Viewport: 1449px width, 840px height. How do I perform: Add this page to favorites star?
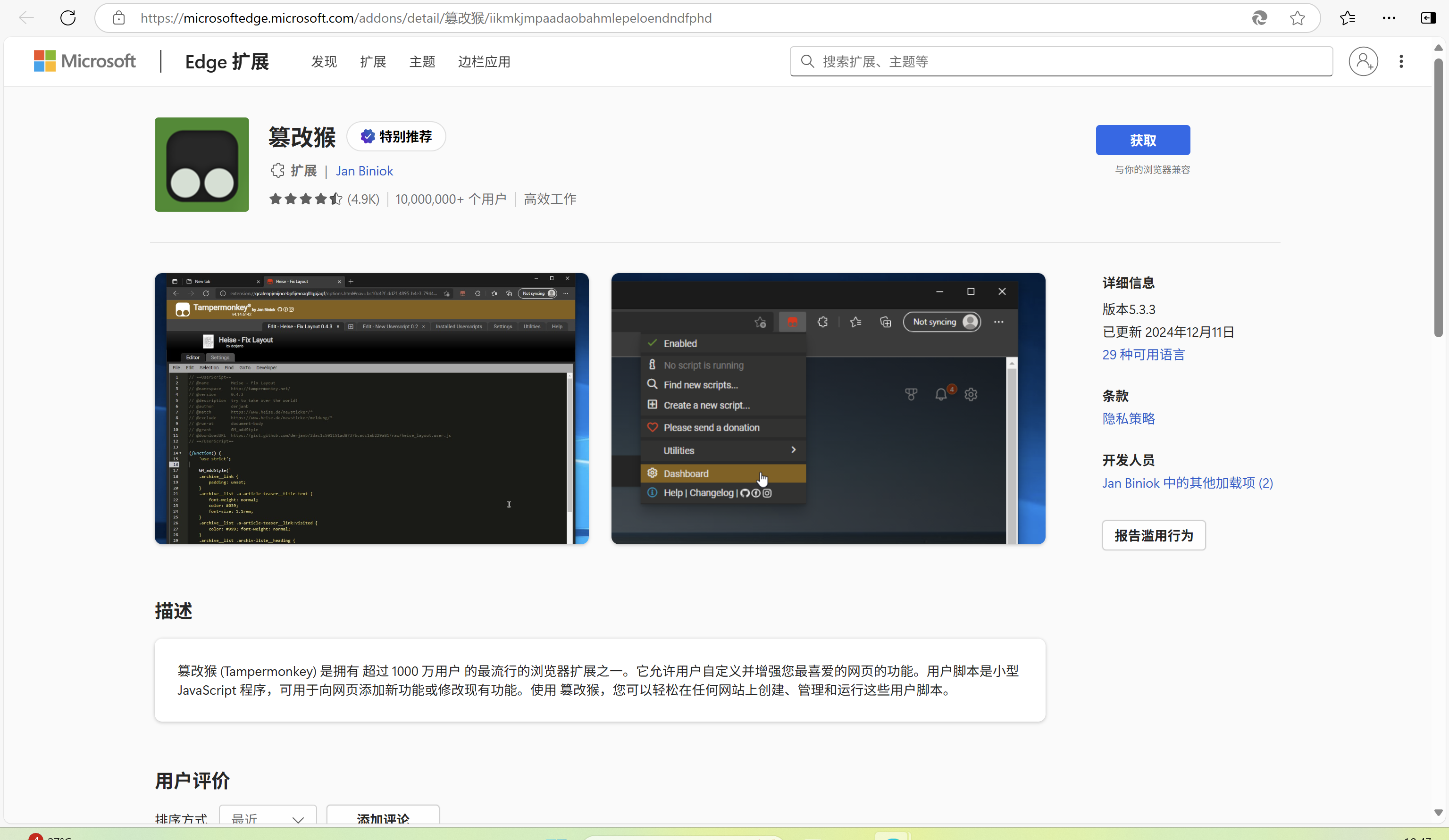pos(1297,18)
